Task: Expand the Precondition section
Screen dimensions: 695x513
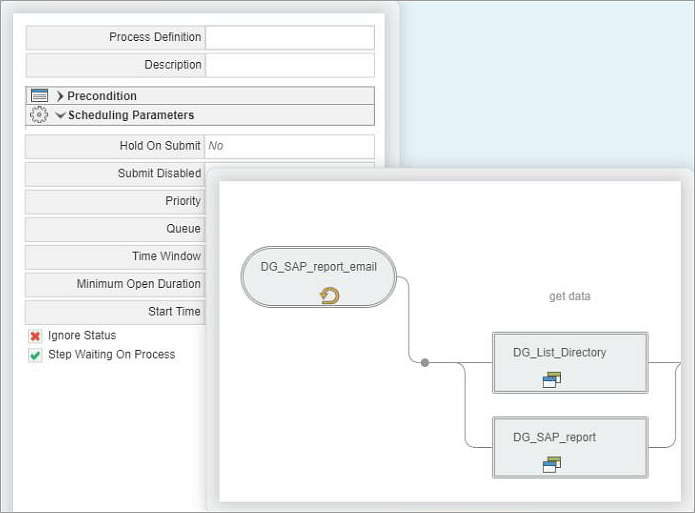Action: click(x=60, y=96)
